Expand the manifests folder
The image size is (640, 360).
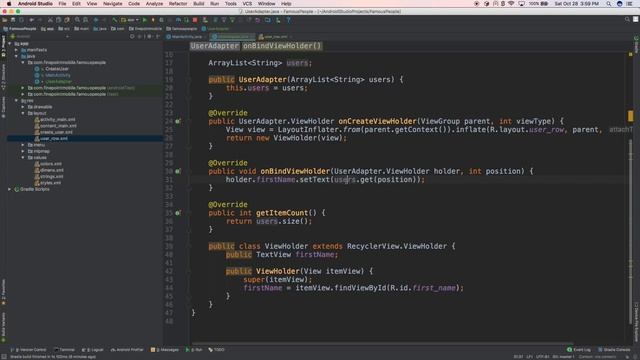(x=16, y=50)
